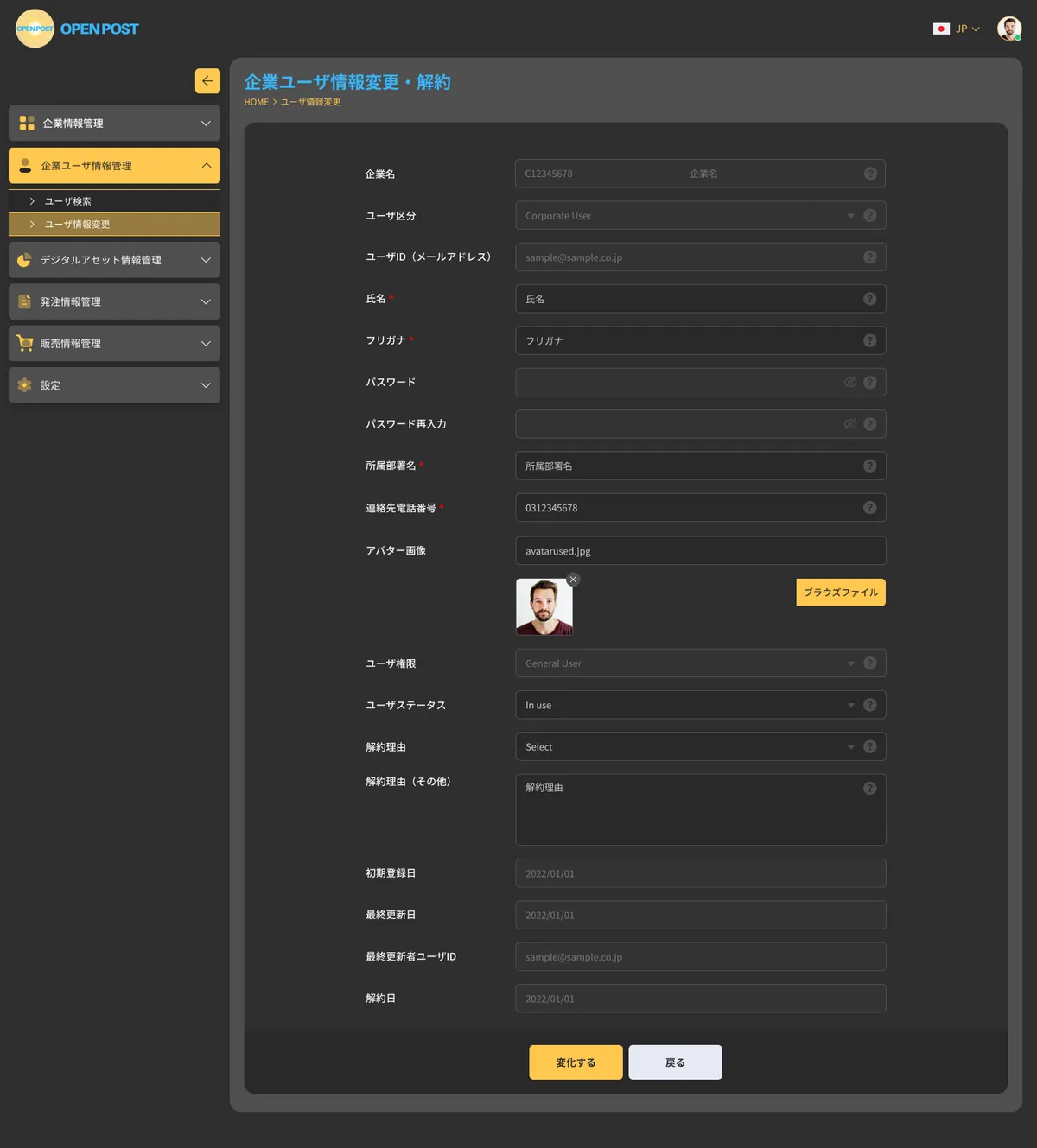The width and height of the screenshot is (1037, 1148).
Task: Focus the 氏名 input field
Action: click(701, 299)
